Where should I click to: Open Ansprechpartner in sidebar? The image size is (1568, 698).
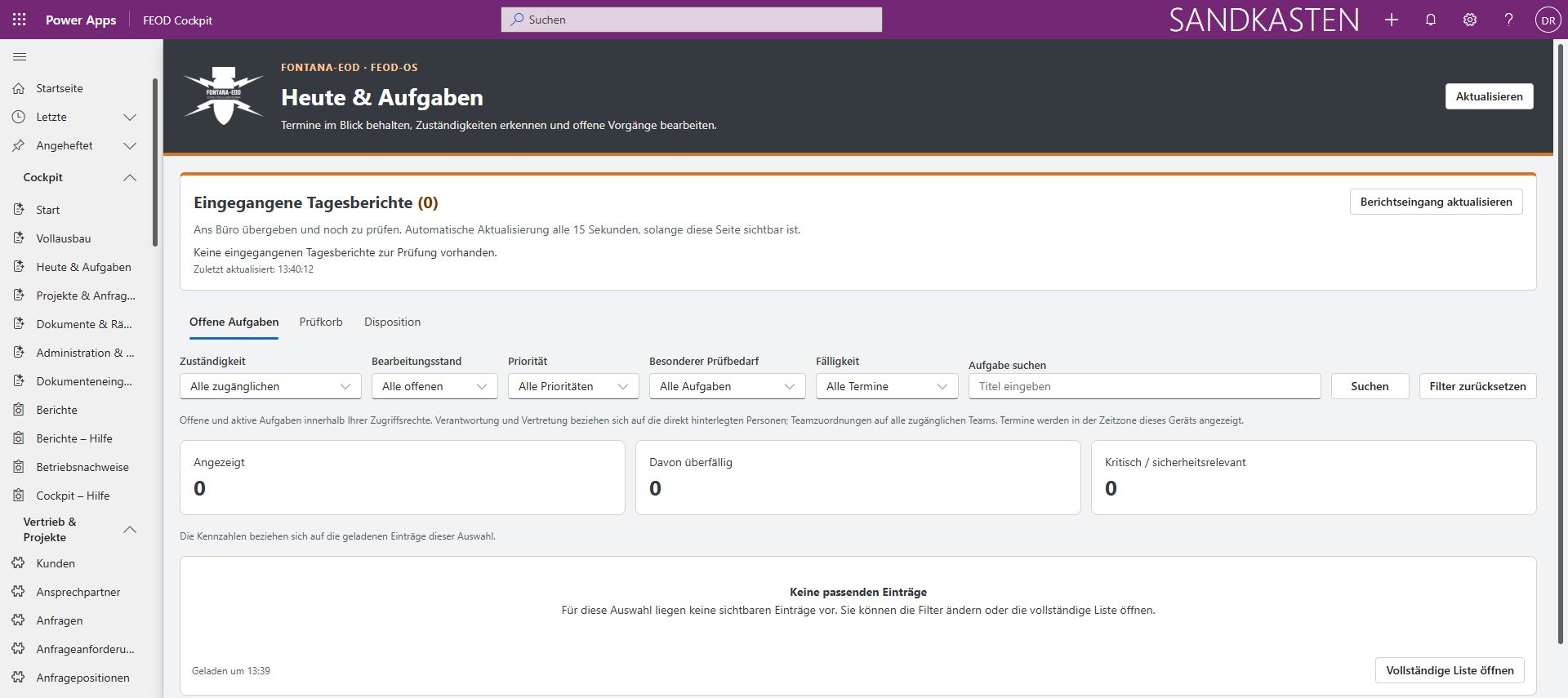(x=77, y=592)
